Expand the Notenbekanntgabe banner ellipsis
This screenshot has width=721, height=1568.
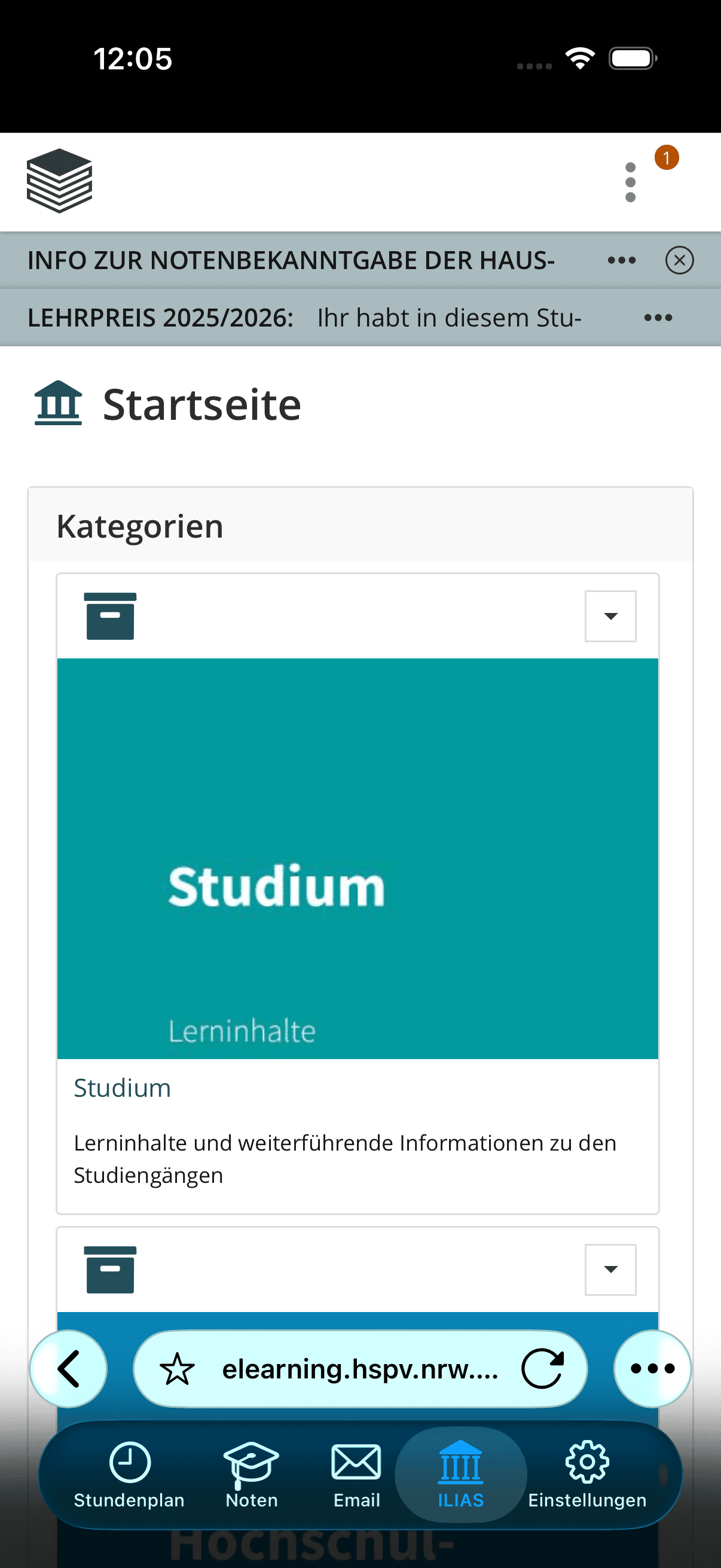(x=621, y=261)
